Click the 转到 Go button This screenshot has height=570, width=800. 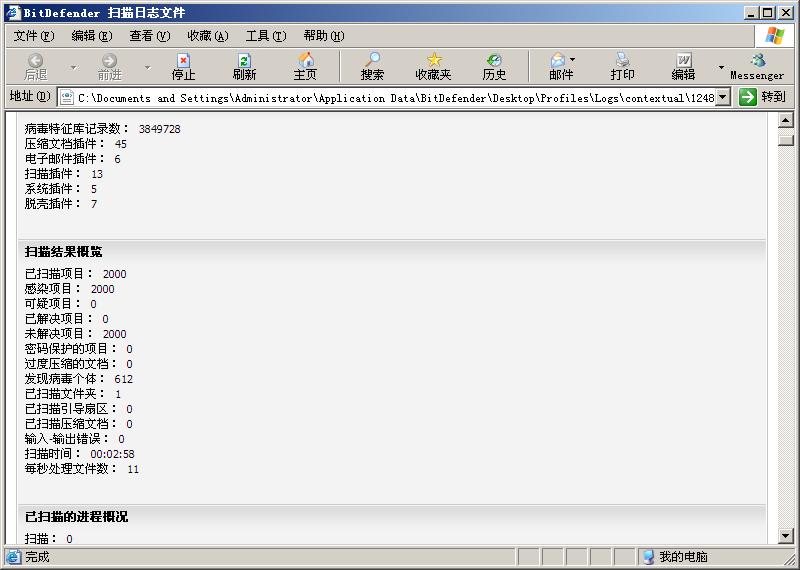764,96
